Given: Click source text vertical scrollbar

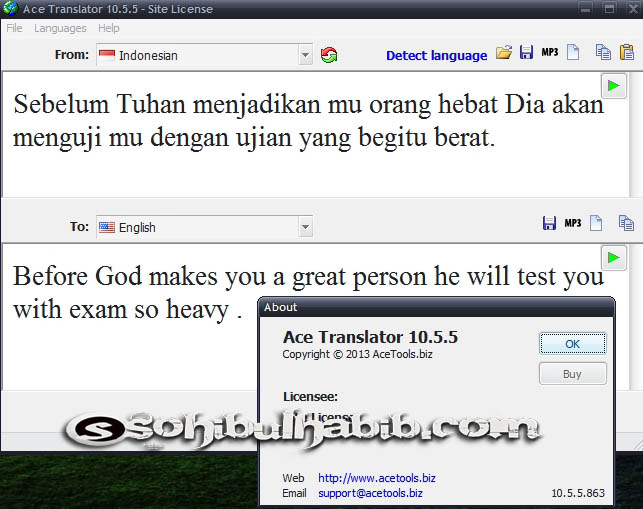Looking at the screenshot, I should (636, 135).
